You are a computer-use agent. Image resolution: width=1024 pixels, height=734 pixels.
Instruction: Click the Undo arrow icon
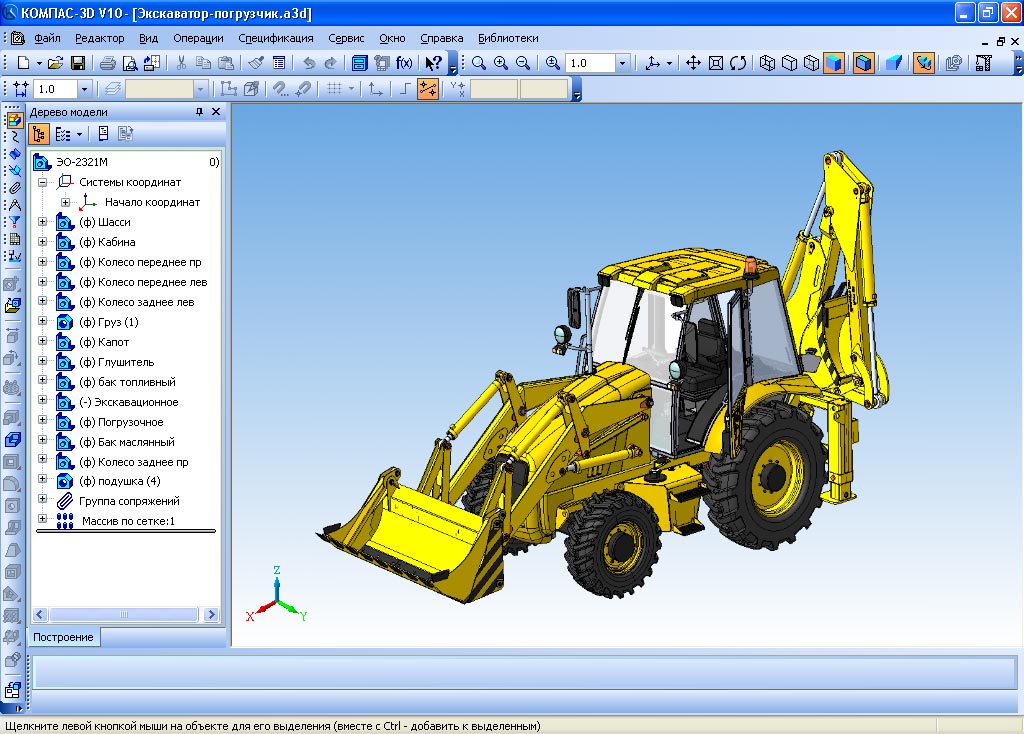tap(309, 63)
